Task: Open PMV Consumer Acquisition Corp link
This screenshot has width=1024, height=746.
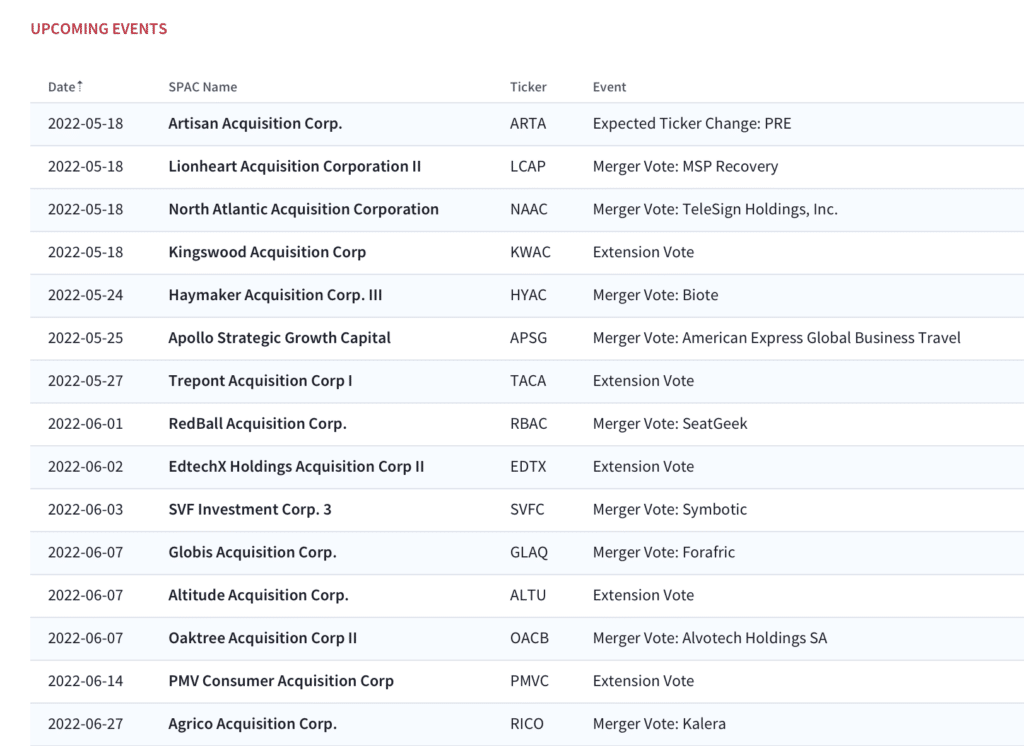Action: pos(281,681)
